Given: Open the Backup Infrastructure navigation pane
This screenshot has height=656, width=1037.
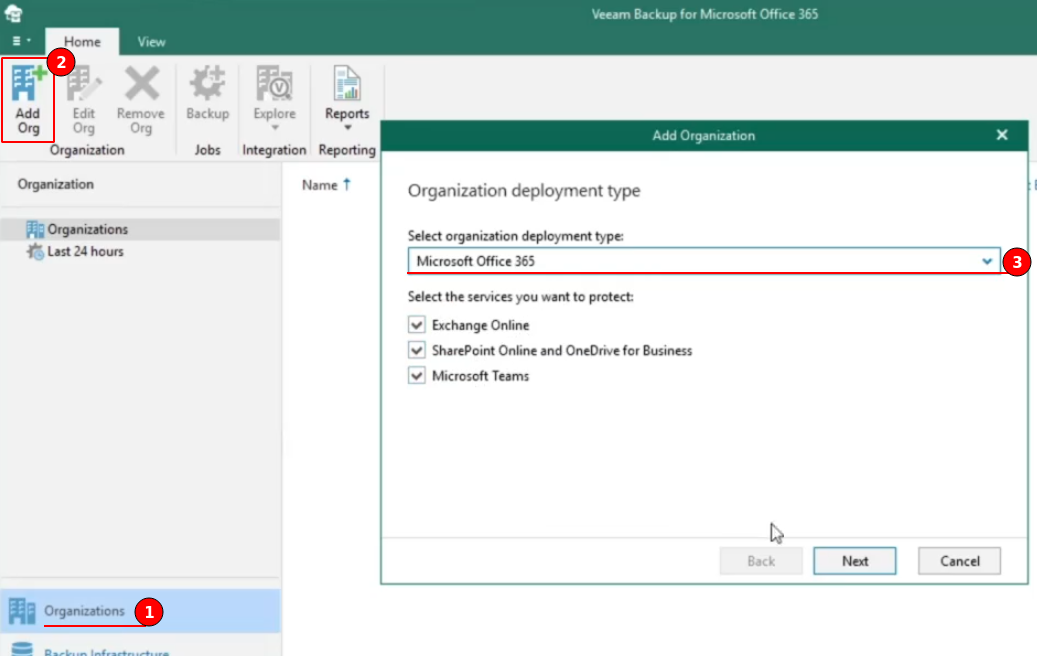Looking at the screenshot, I should (x=140, y=647).
